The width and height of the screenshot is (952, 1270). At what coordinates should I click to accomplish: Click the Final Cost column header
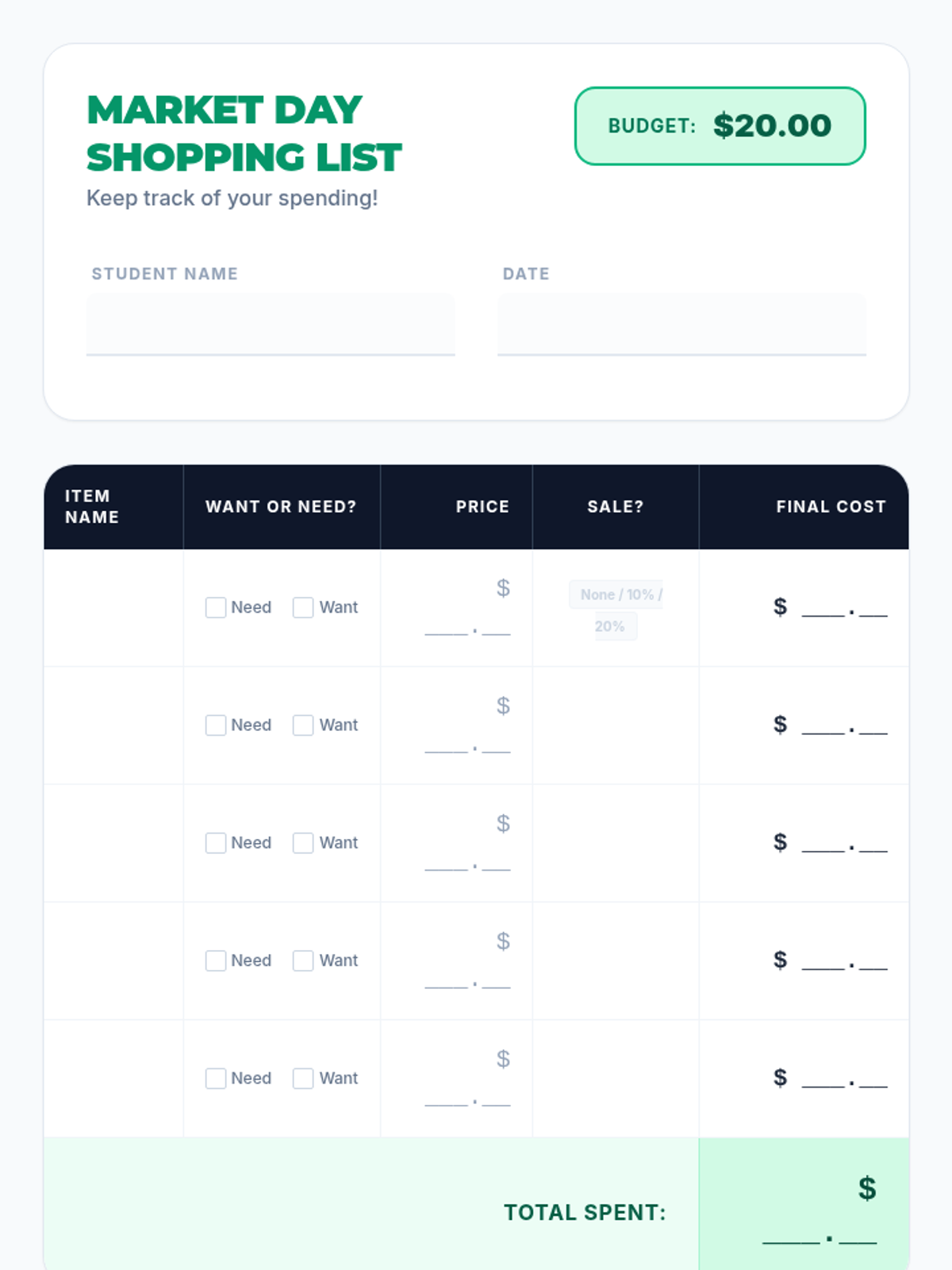[830, 506]
